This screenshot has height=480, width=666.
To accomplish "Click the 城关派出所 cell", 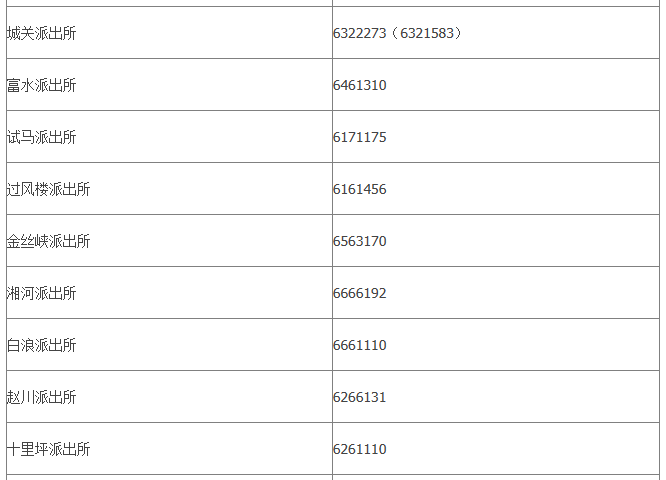I will [x=41, y=33].
